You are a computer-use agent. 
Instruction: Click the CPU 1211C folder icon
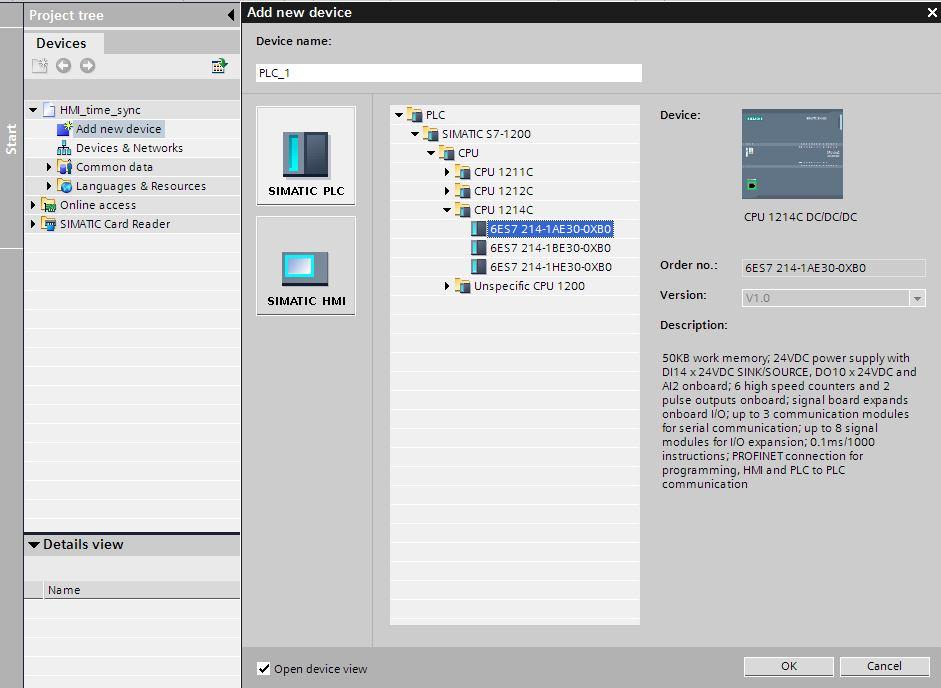pos(463,172)
